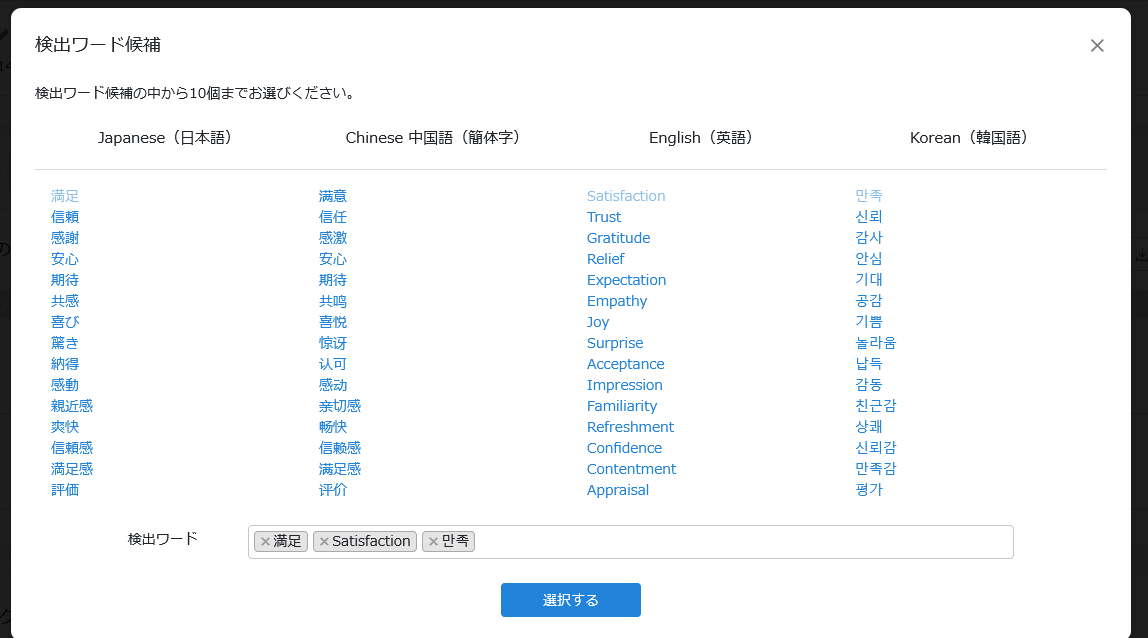Close the 検出ワード候補 dialog
Image resolution: width=1148 pixels, height=638 pixels.
(1097, 46)
